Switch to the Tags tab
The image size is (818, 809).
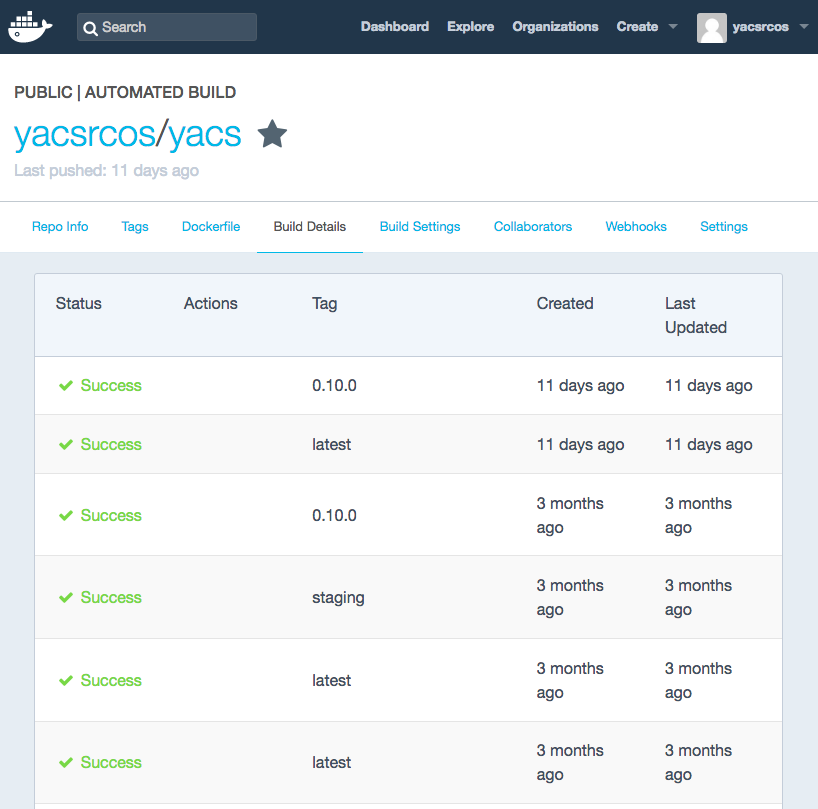click(x=135, y=227)
